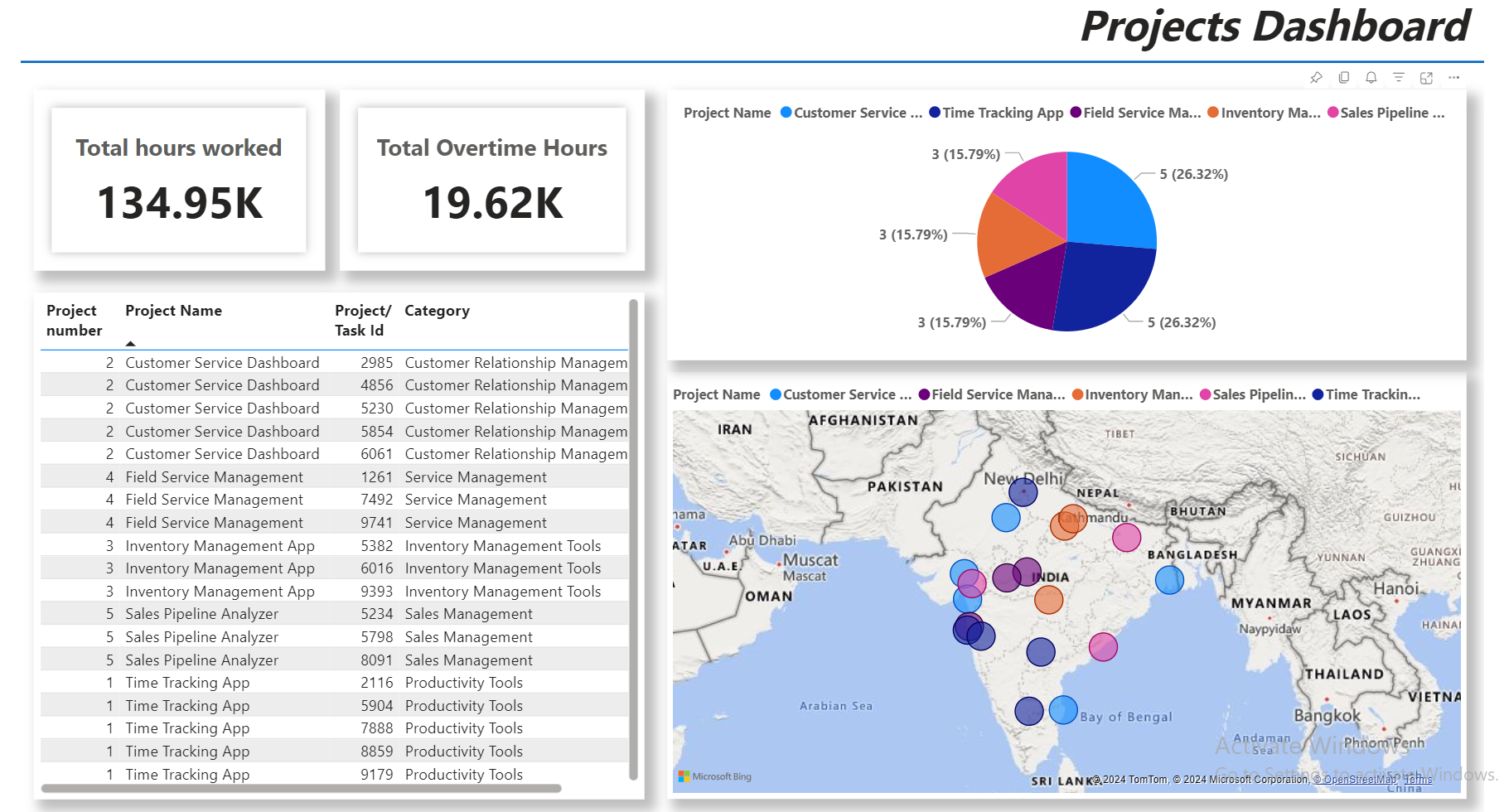This screenshot has width=1504, height=812.
Task: Set alert with the bell icon
Action: point(1371,77)
